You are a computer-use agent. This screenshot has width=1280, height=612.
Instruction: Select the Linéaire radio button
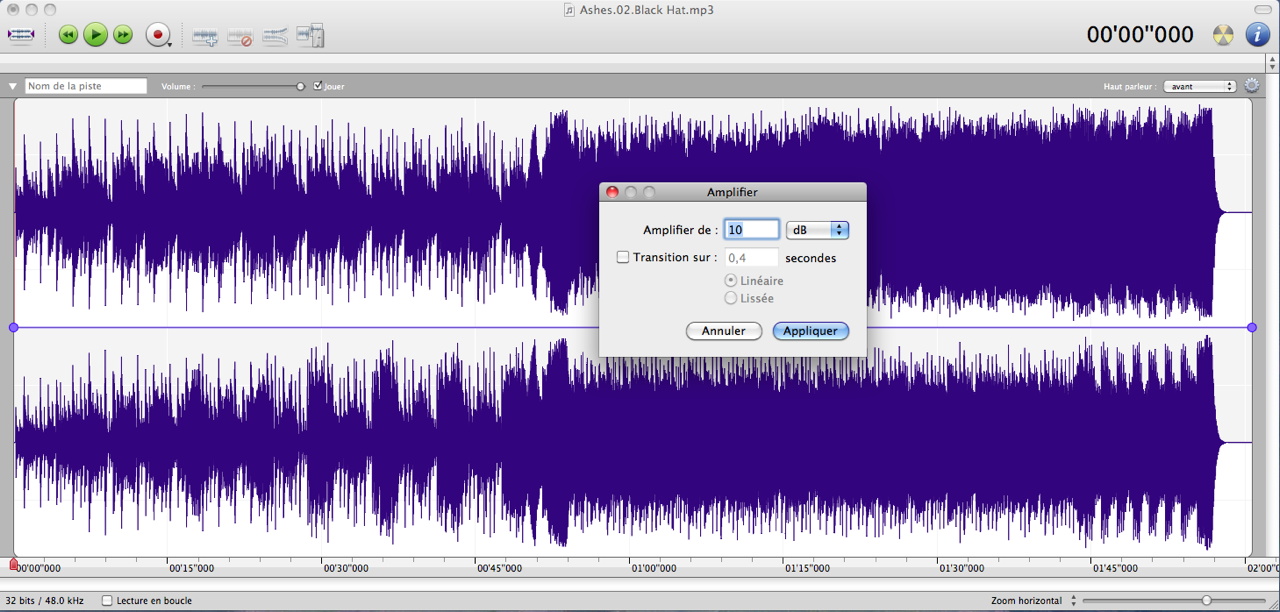731,281
